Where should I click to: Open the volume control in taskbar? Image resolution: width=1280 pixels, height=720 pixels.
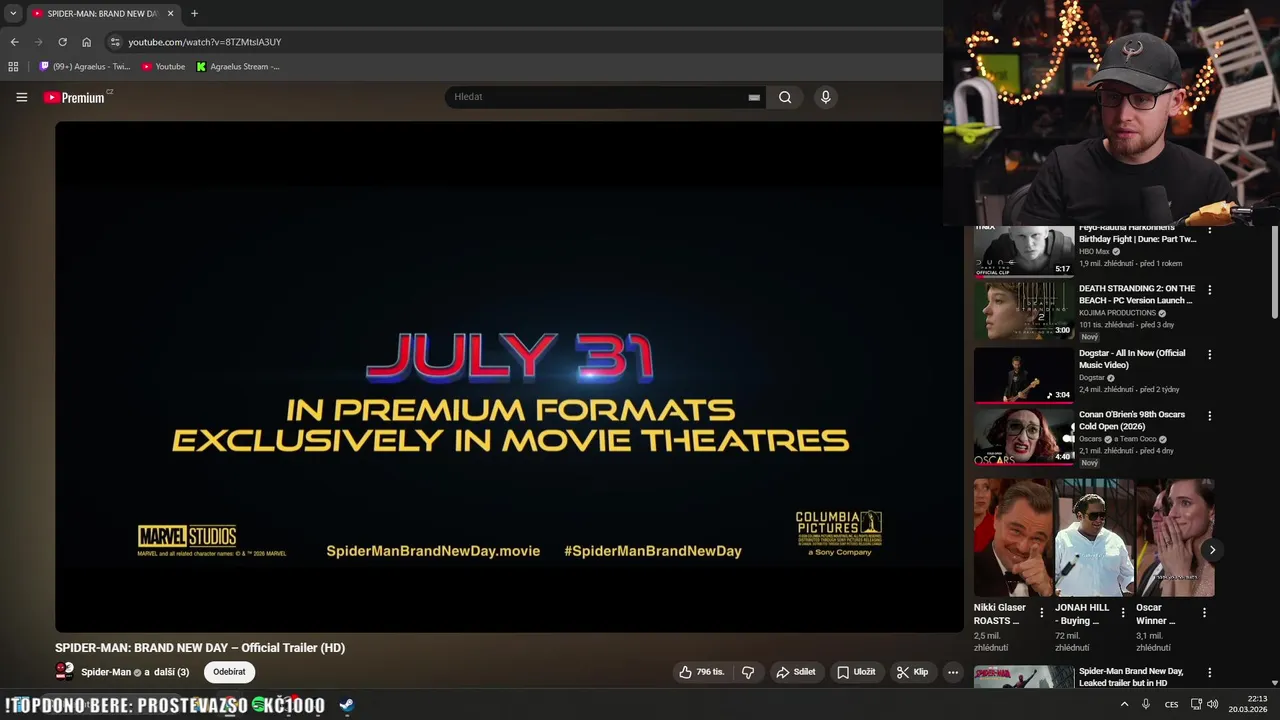pos(1212,704)
